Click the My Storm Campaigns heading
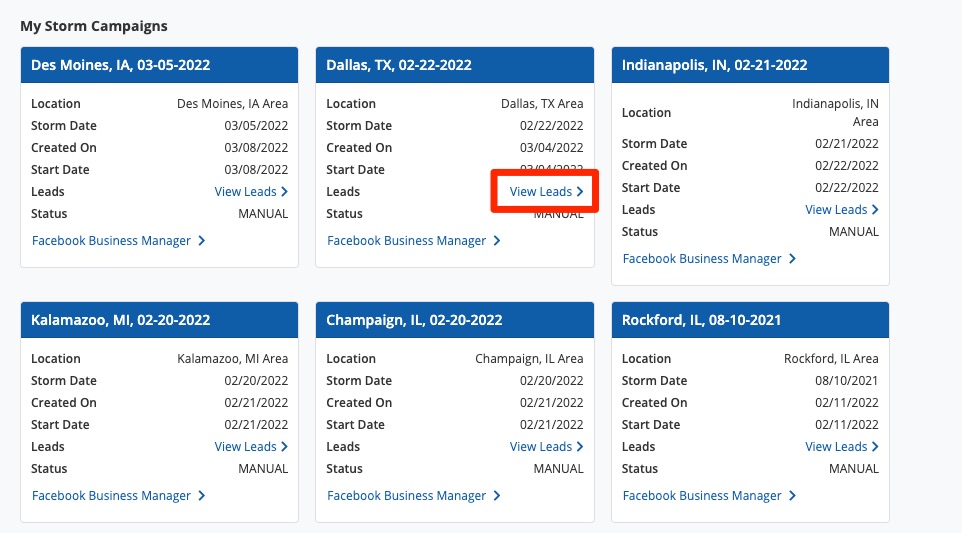 point(94,25)
